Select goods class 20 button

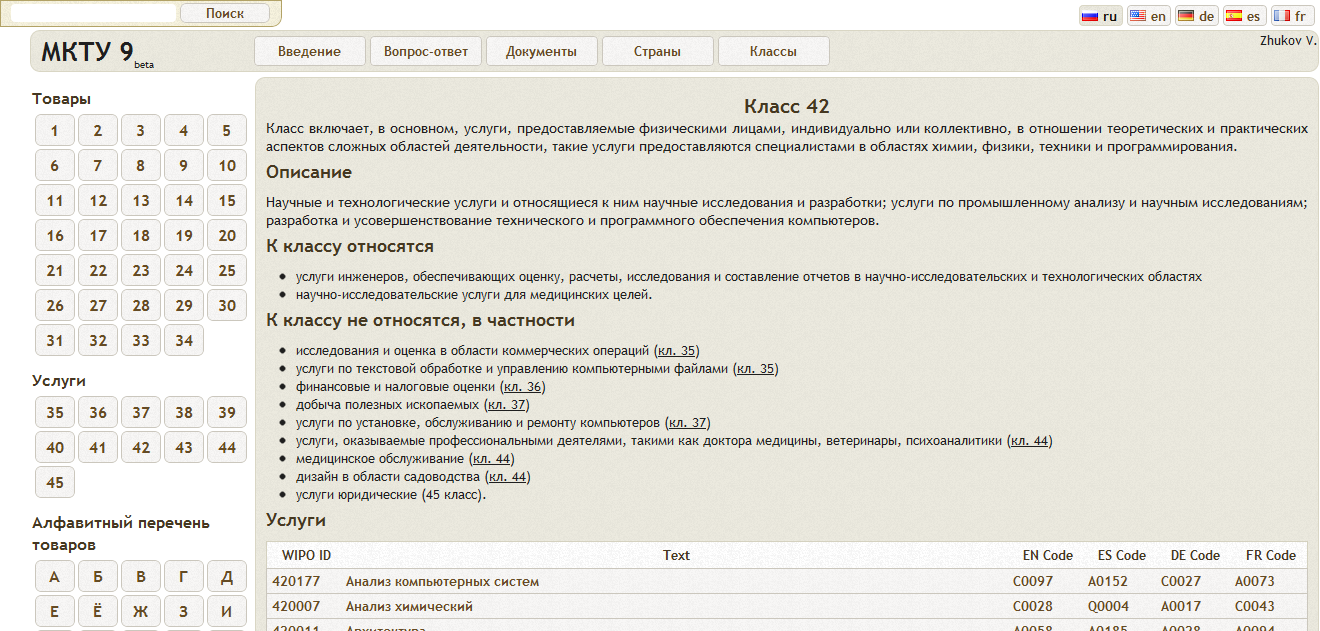click(227, 235)
